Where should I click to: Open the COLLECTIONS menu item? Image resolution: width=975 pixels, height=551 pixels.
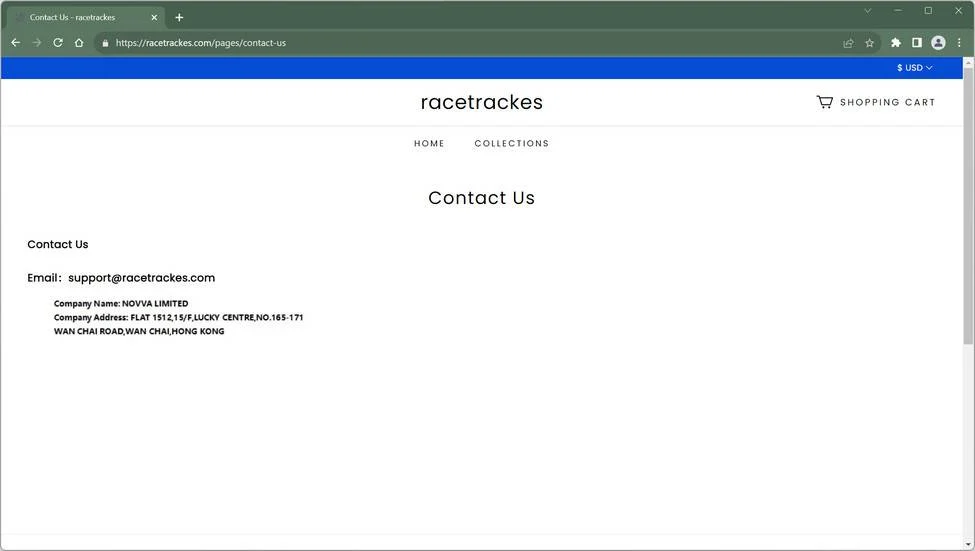point(512,144)
